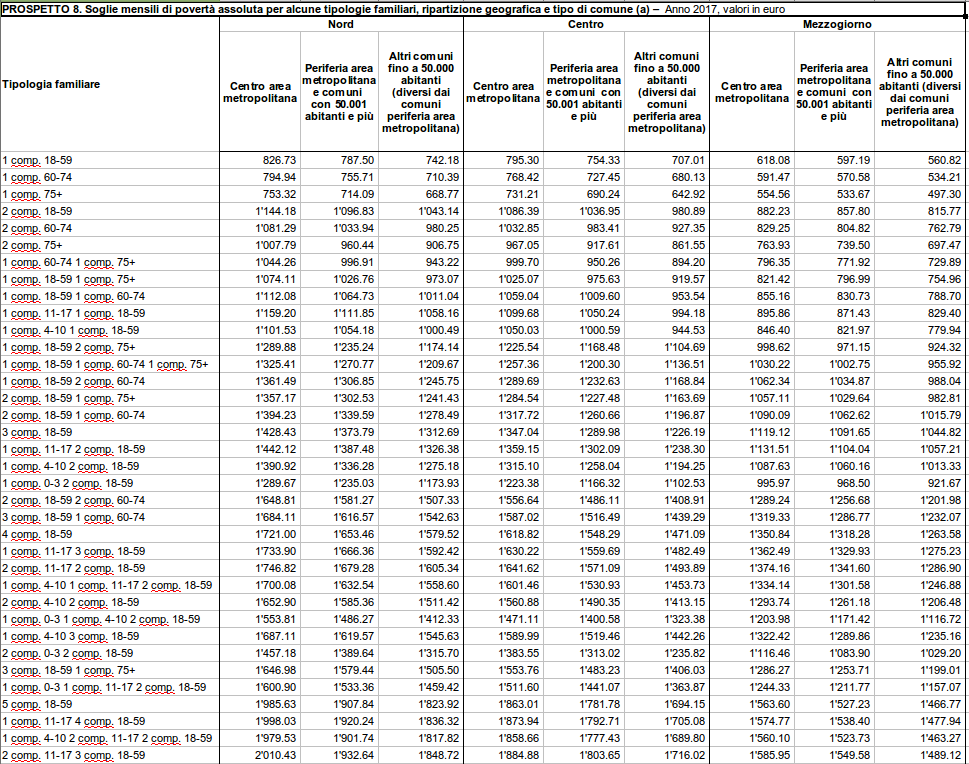Click the value 1'549.58

point(850,755)
